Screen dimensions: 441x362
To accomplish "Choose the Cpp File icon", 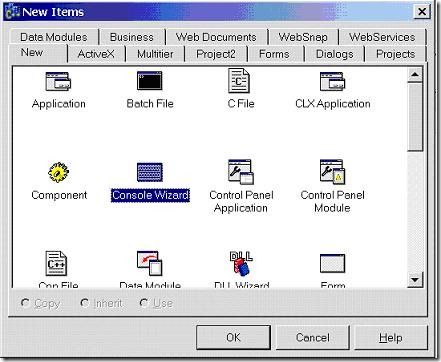I will pos(56,263).
